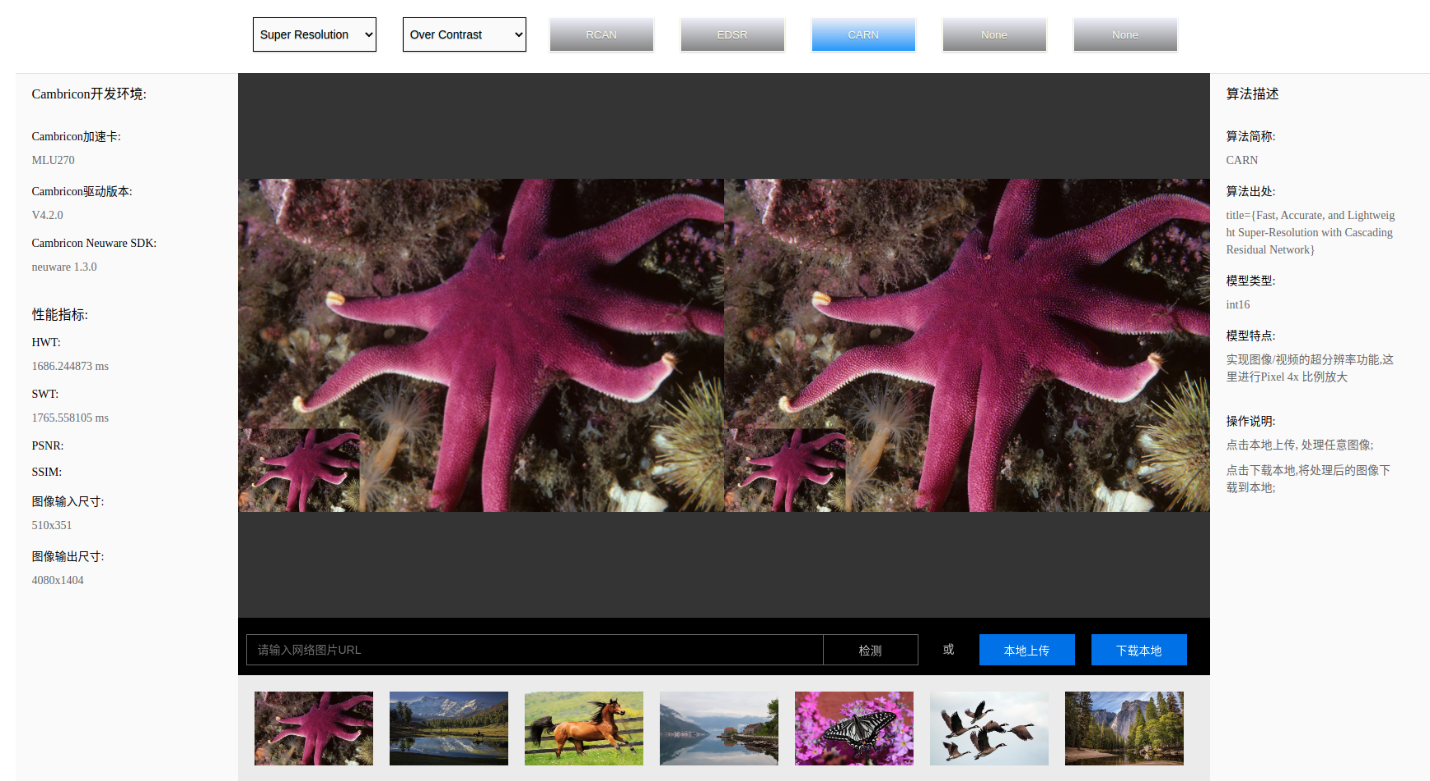Select the pink starfish thumbnail
The image size is (1430, 781).
click(313, 728)
